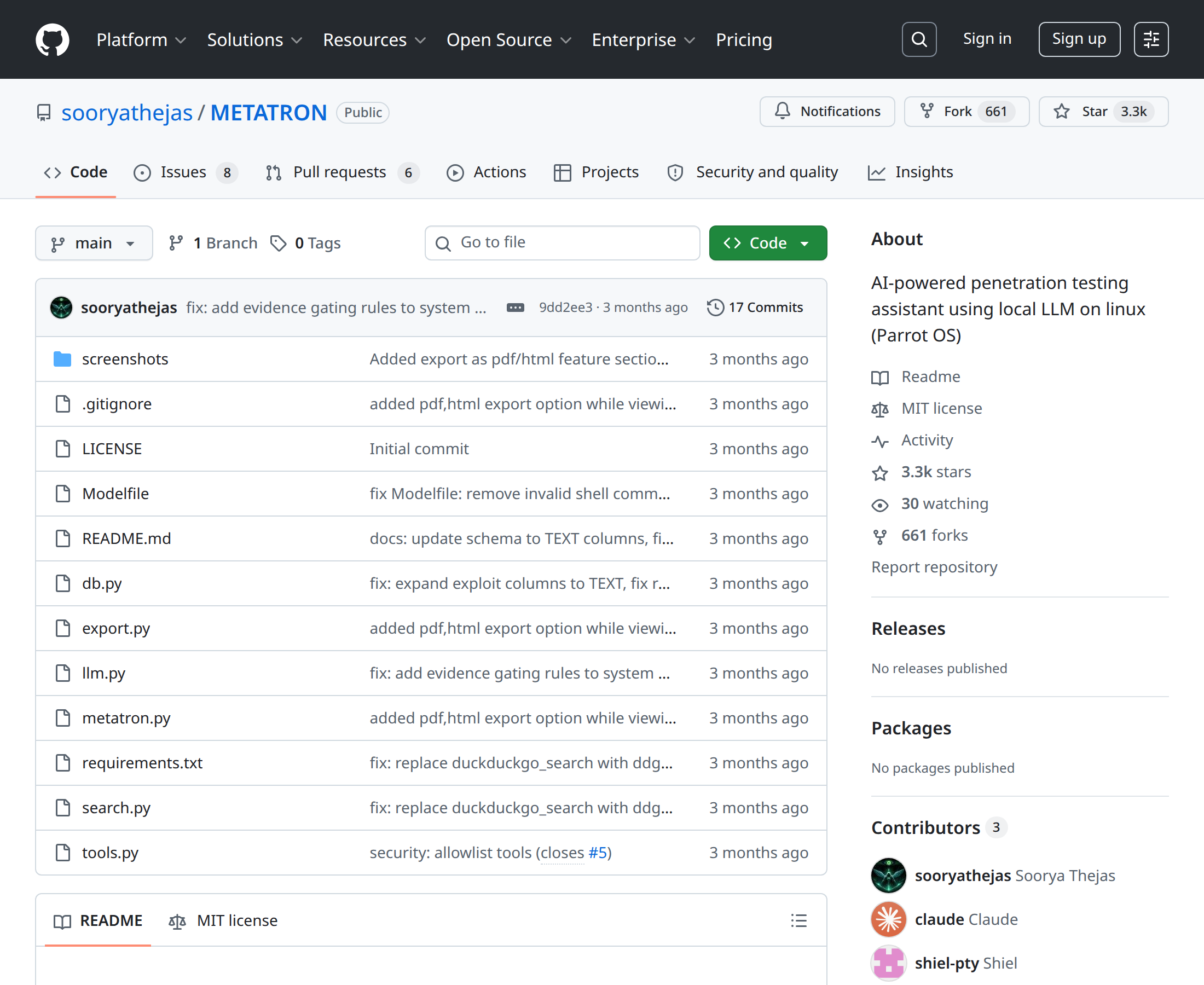The width and height of the screenshot is (1204, 985).
Task: Open the Security and quality tab
Action: [x=752, y=172]
